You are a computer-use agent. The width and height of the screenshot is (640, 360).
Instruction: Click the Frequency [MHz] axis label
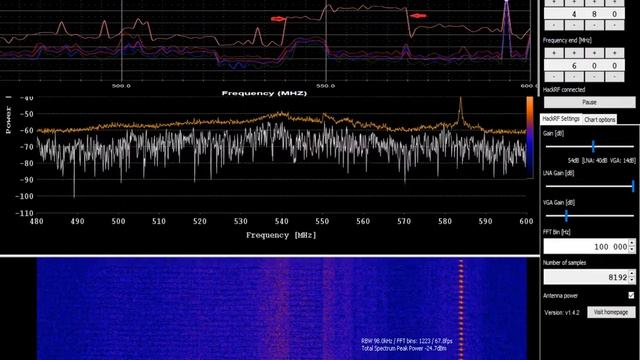(281, 235)
